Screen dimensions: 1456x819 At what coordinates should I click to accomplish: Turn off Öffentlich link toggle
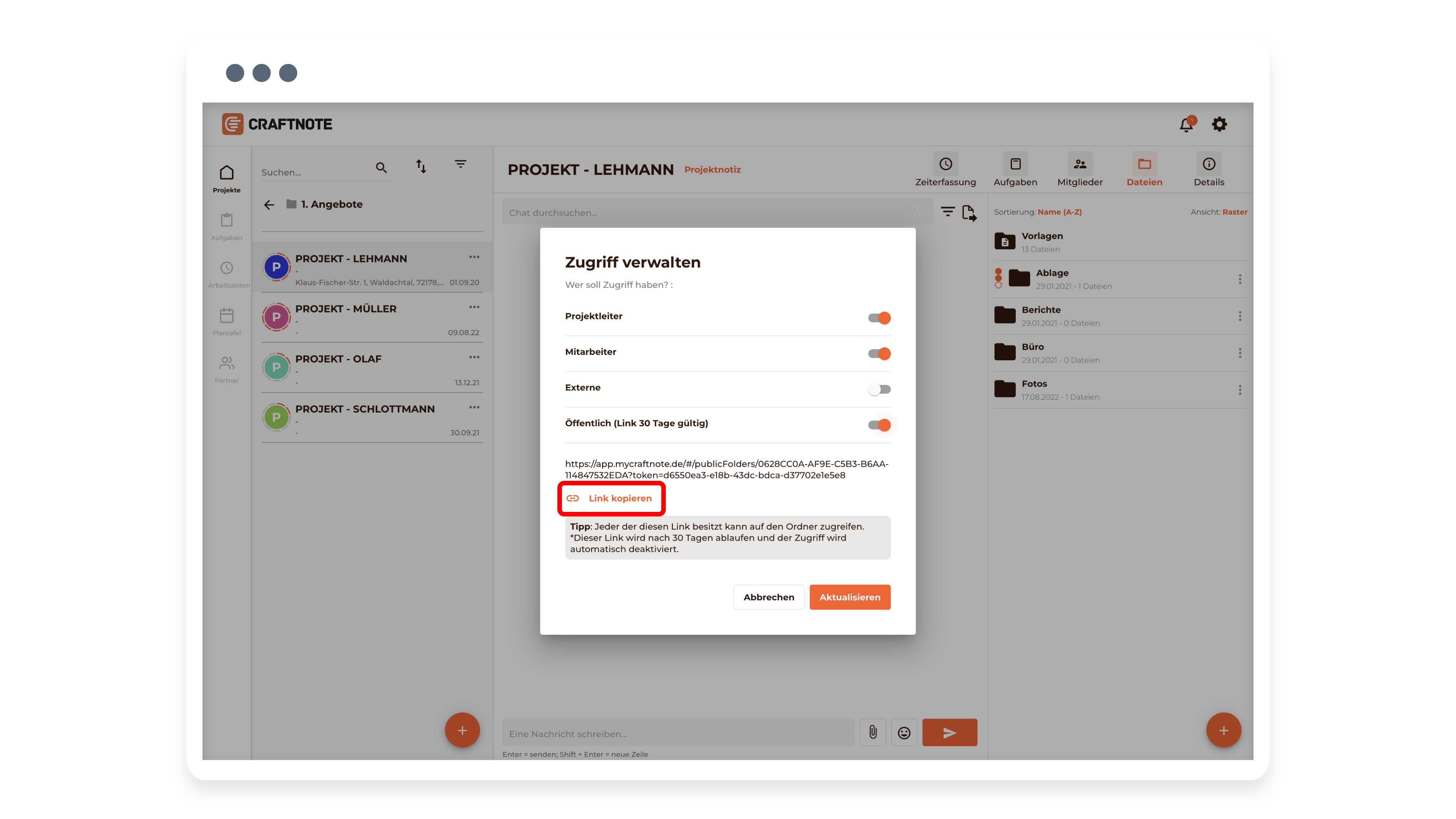pos(879,425)
